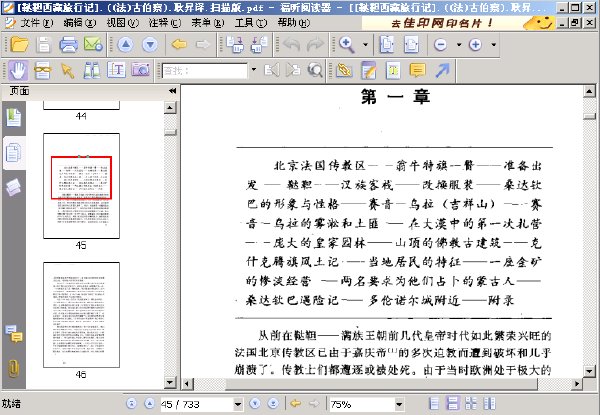Click the thumbnail panel scroll up arrow
This screenshot has width=600, height=415.
click(x=170, y=107)
